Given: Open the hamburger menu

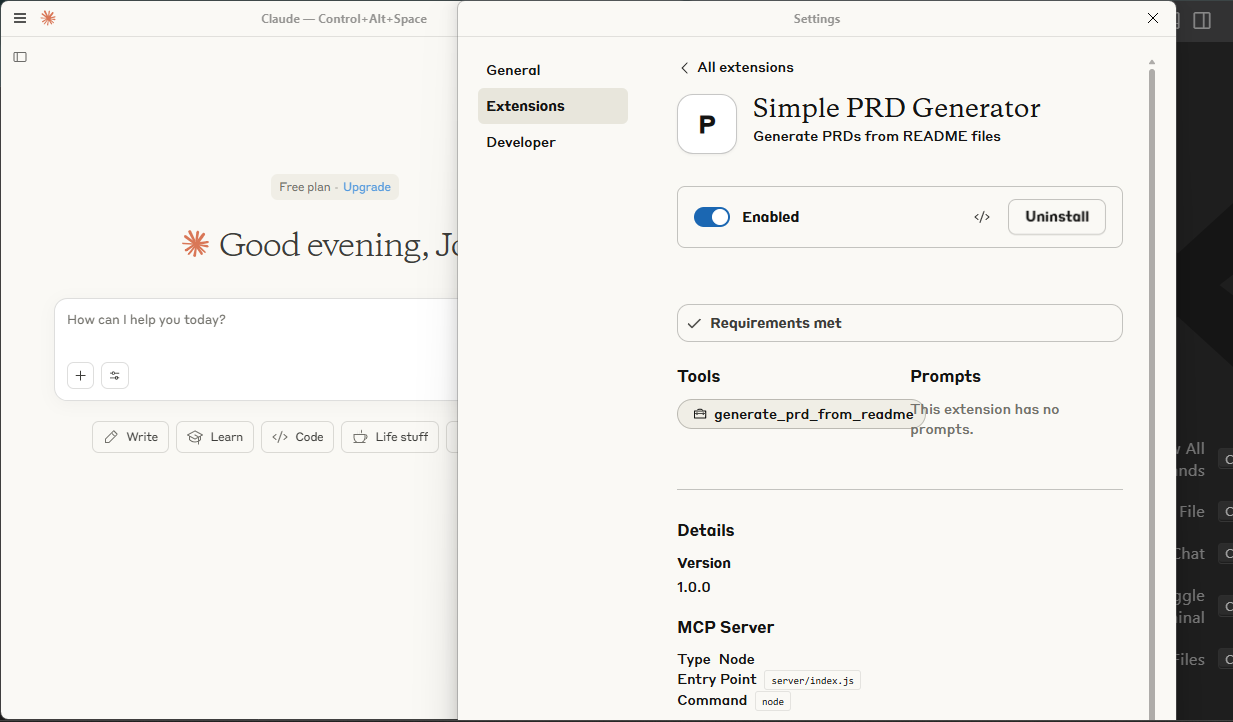Looking at the screenshot, I should (20, 18).
